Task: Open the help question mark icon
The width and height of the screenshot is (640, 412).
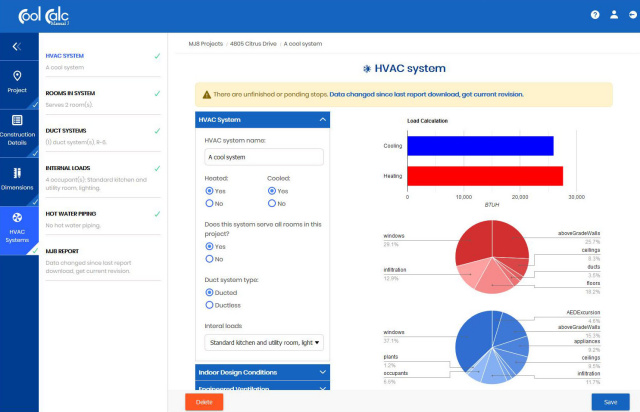Action: (595, 15)
